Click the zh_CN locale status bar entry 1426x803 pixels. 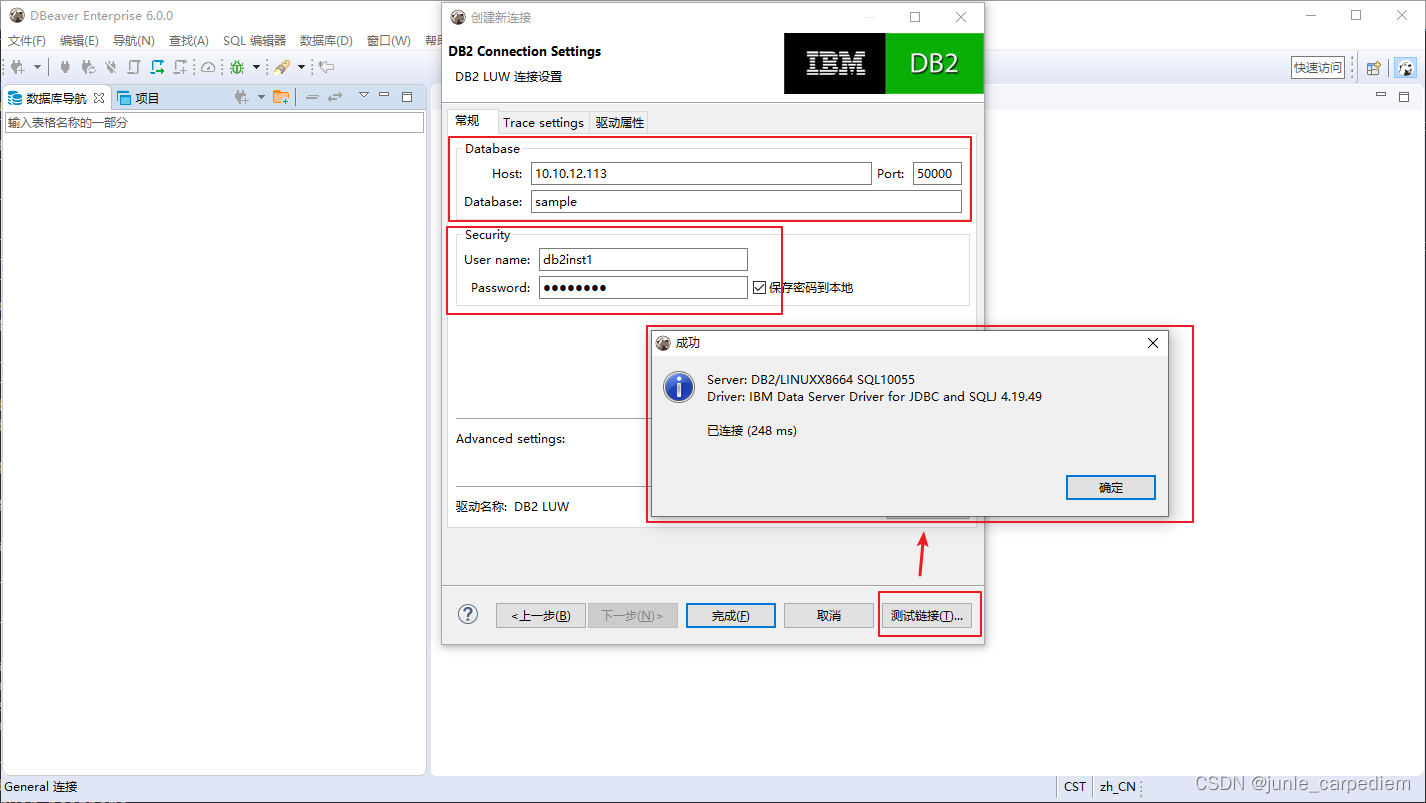click(x=1118, y=787)
